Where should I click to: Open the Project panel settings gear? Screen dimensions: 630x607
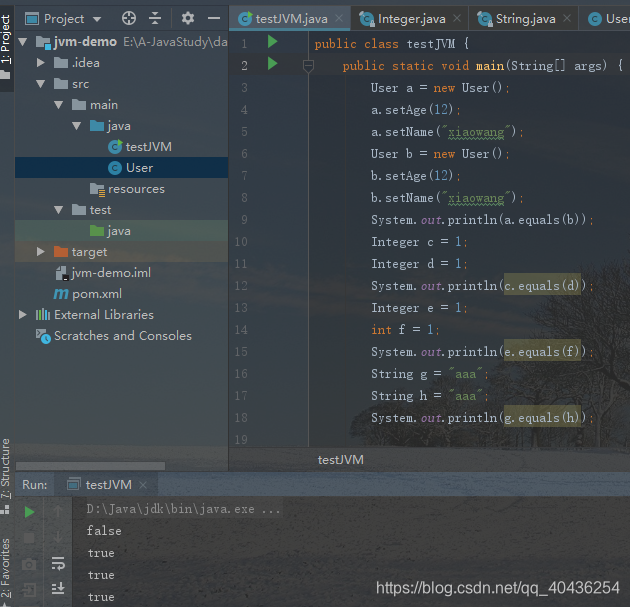click(x=188, y=18)
